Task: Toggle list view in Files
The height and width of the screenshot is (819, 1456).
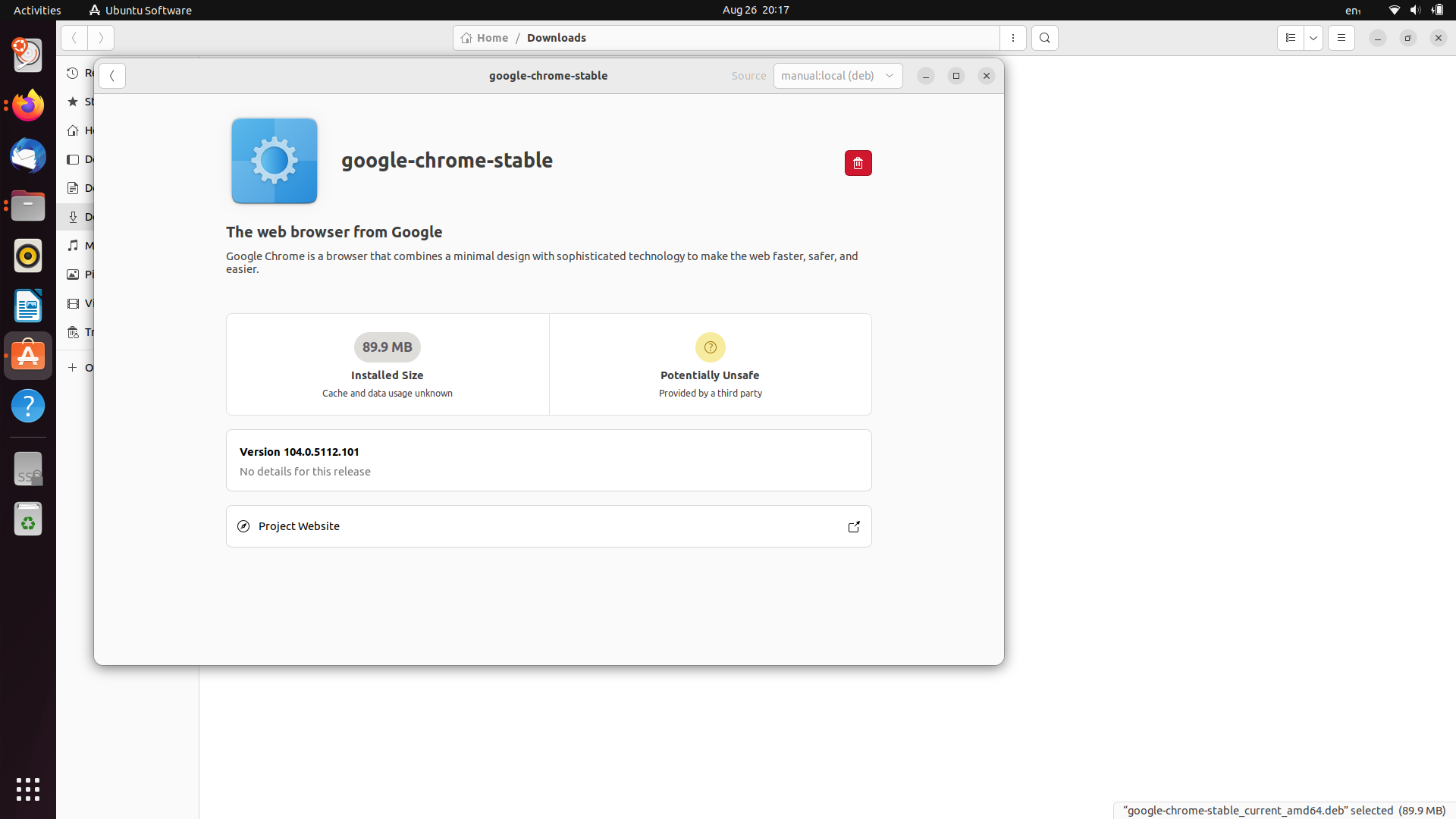Action: [x=1291, y=38]
